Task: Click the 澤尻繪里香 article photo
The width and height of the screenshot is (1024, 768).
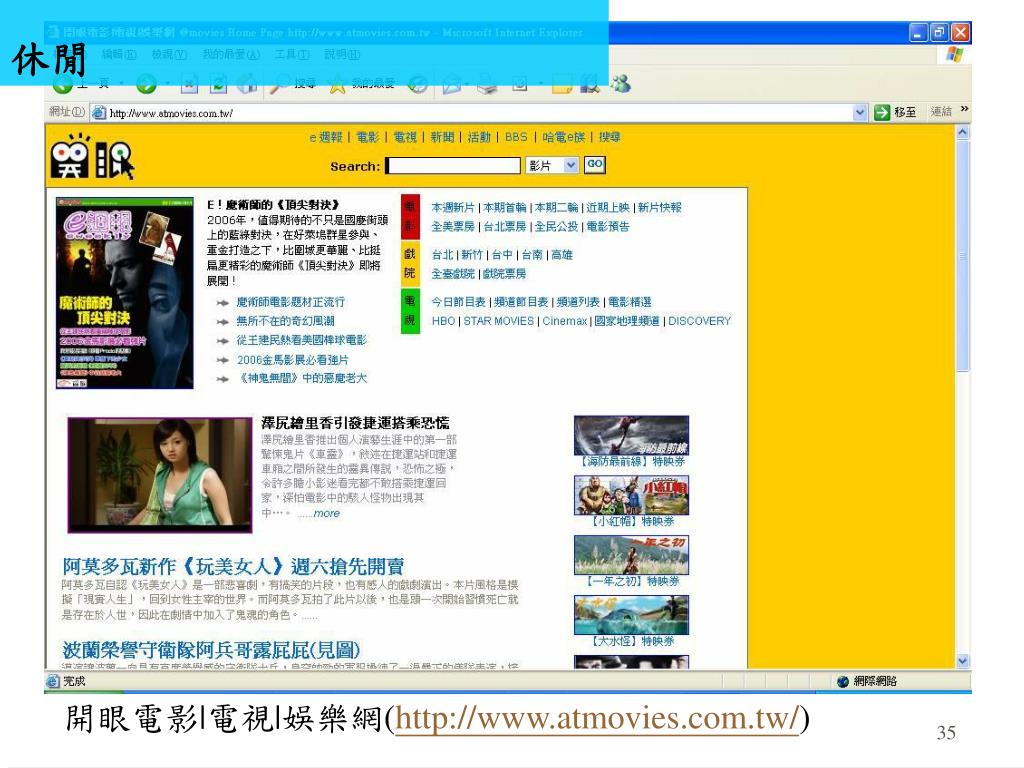Action: (x=160, y=475)
